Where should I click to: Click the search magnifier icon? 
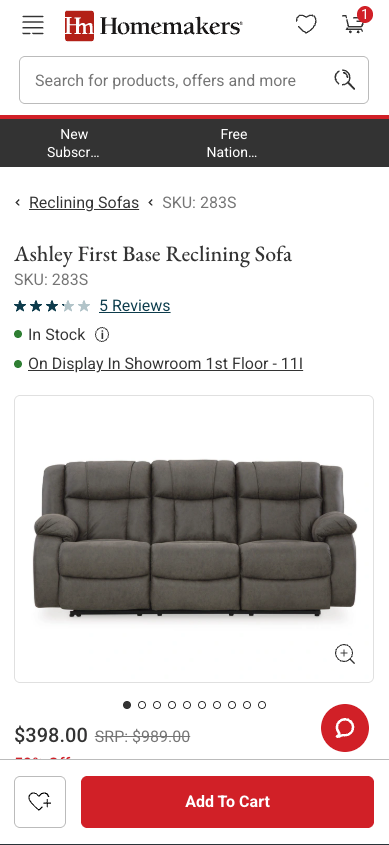tap(345, 80)
